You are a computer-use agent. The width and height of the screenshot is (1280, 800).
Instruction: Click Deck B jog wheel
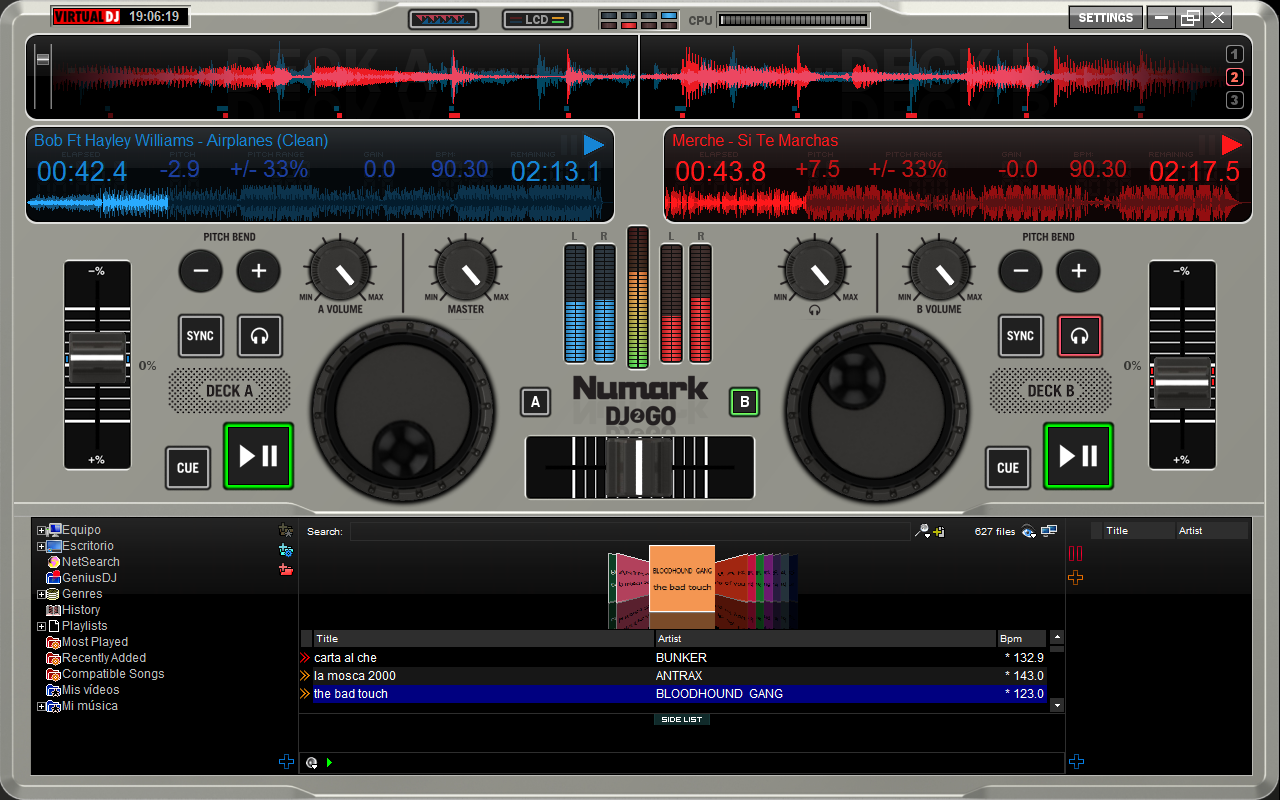876,408
